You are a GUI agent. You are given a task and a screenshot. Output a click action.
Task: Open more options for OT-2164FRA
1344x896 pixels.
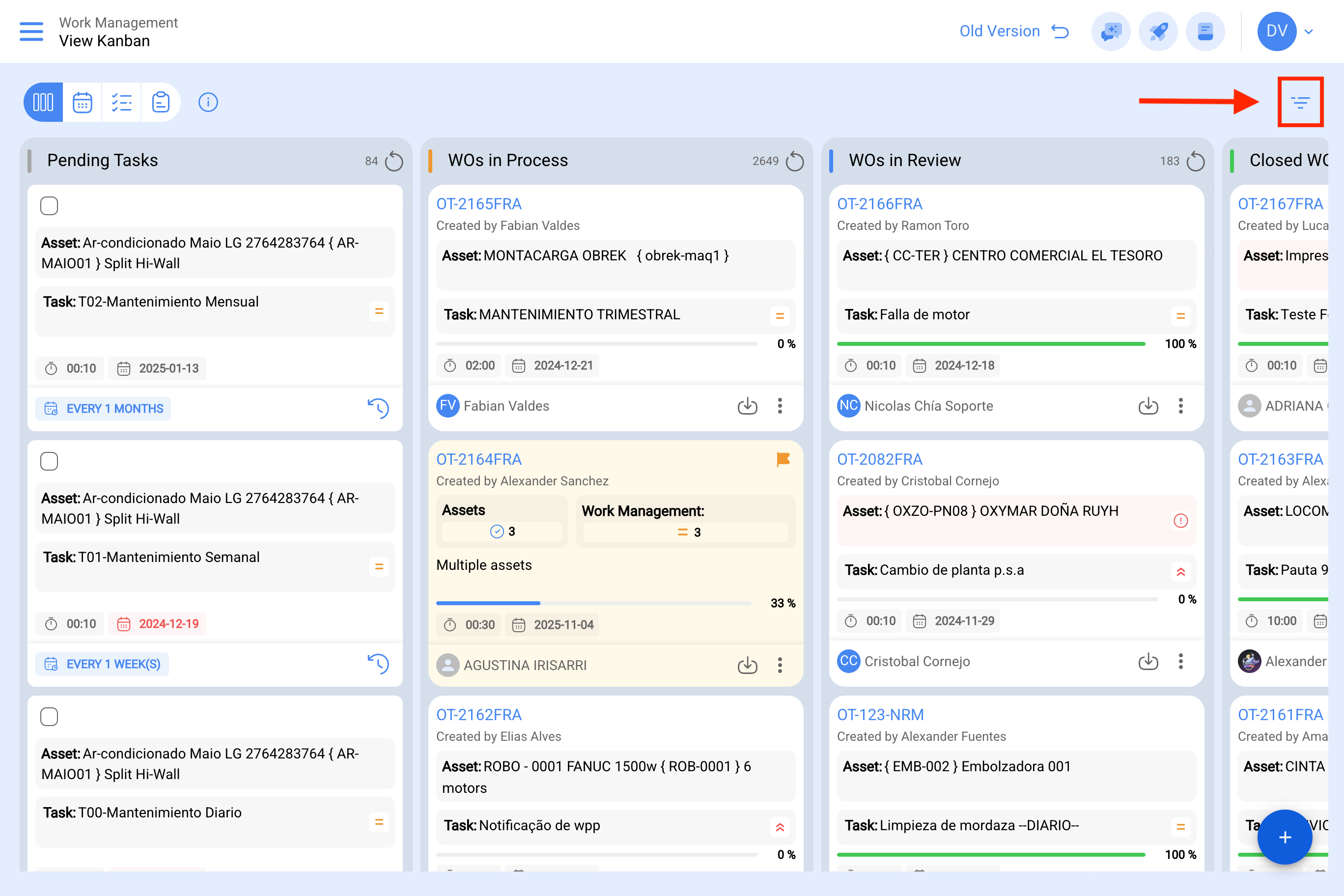[780, 665]
